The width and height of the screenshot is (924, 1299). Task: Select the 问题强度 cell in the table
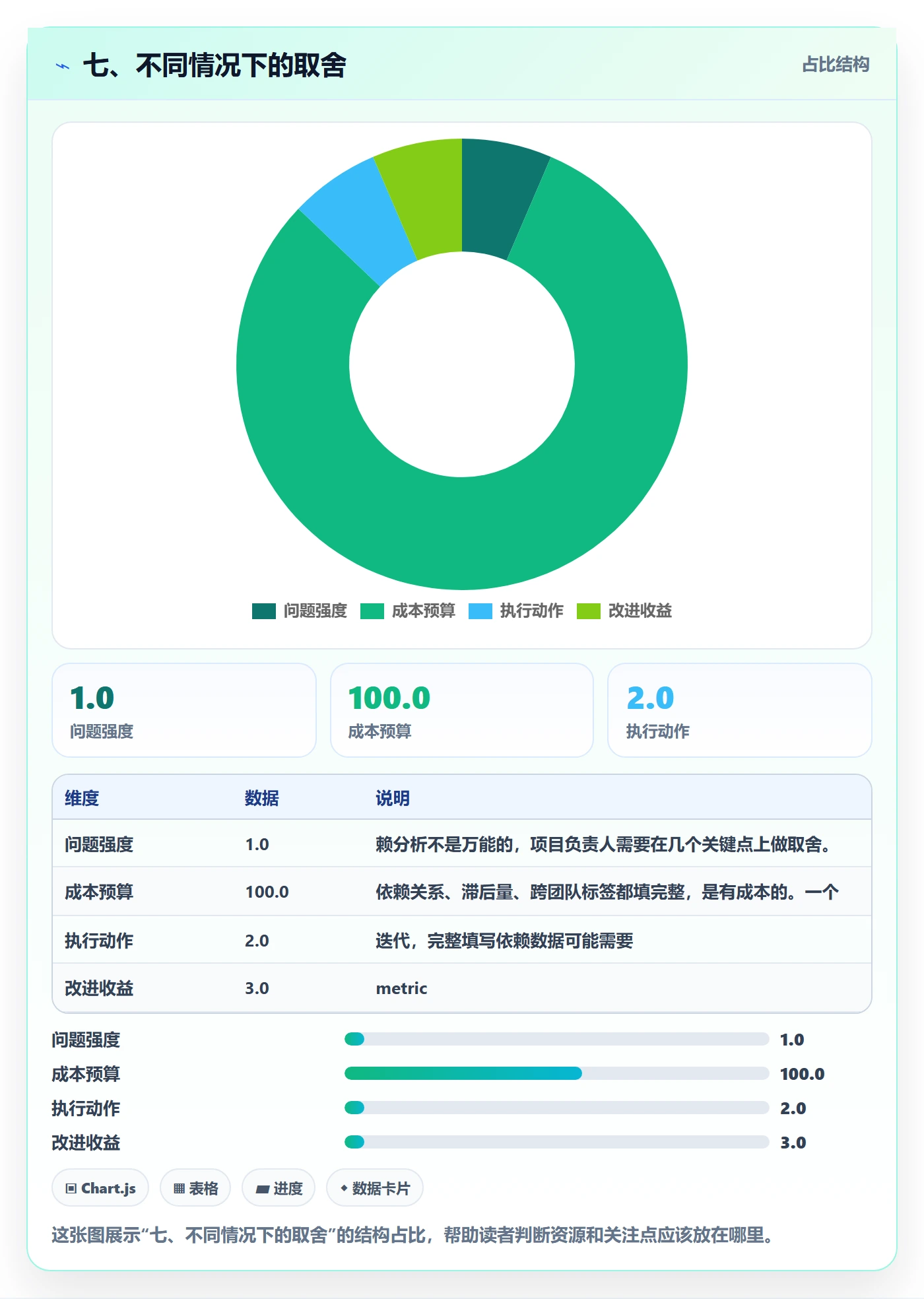tap(99, 844)
